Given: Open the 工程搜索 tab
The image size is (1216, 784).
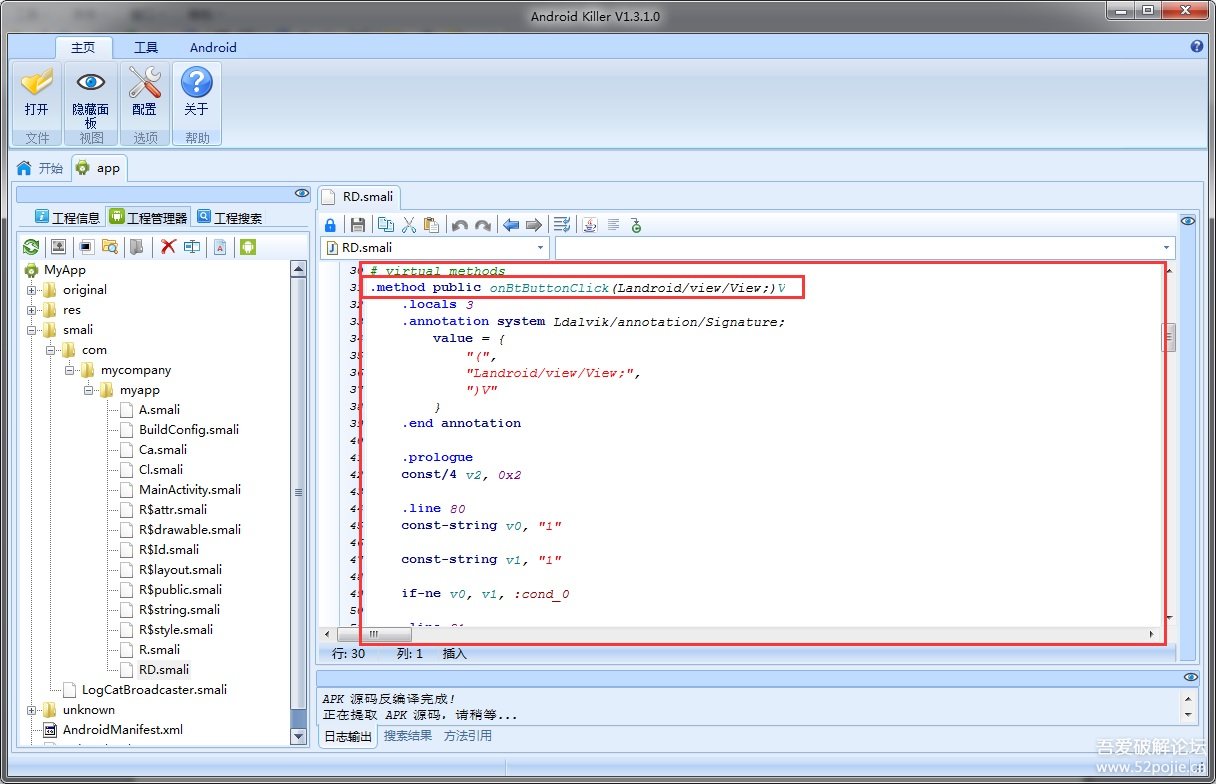Looking at the screenshot, I should 229,217.
